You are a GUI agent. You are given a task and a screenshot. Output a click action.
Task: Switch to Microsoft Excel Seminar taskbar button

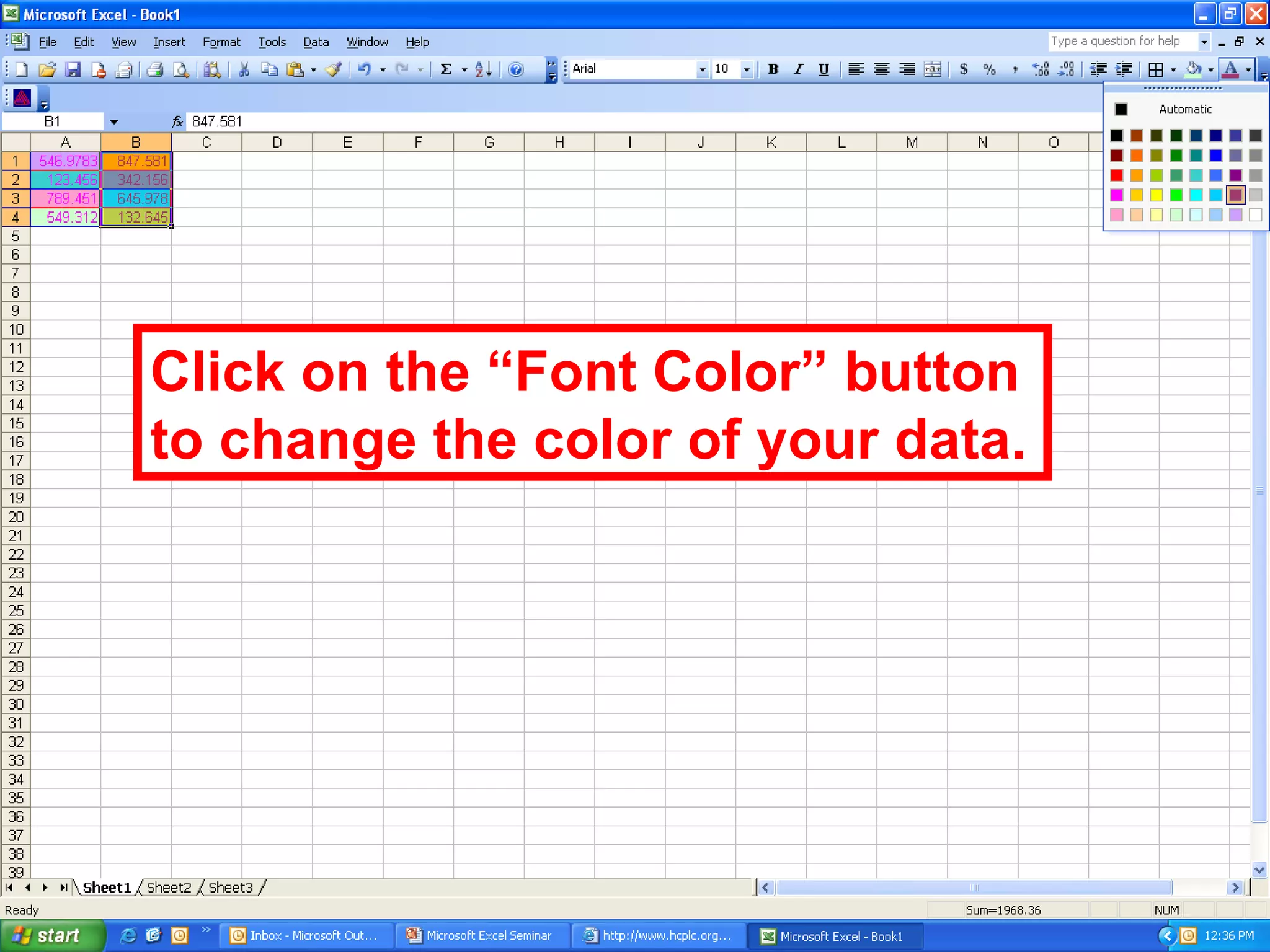(x=482, y=936)
